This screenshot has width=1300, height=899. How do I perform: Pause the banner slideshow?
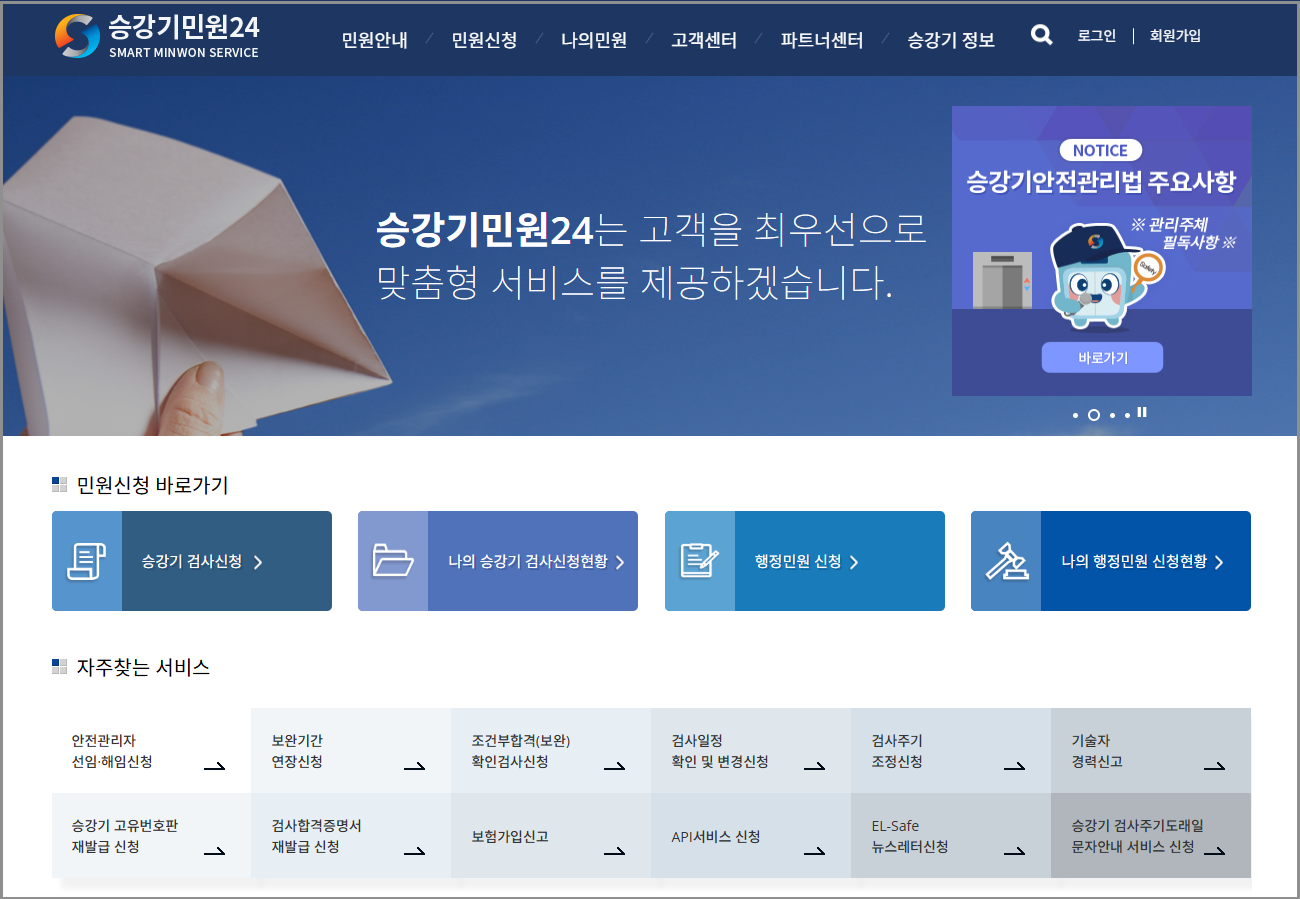[x=1142, y=412]
